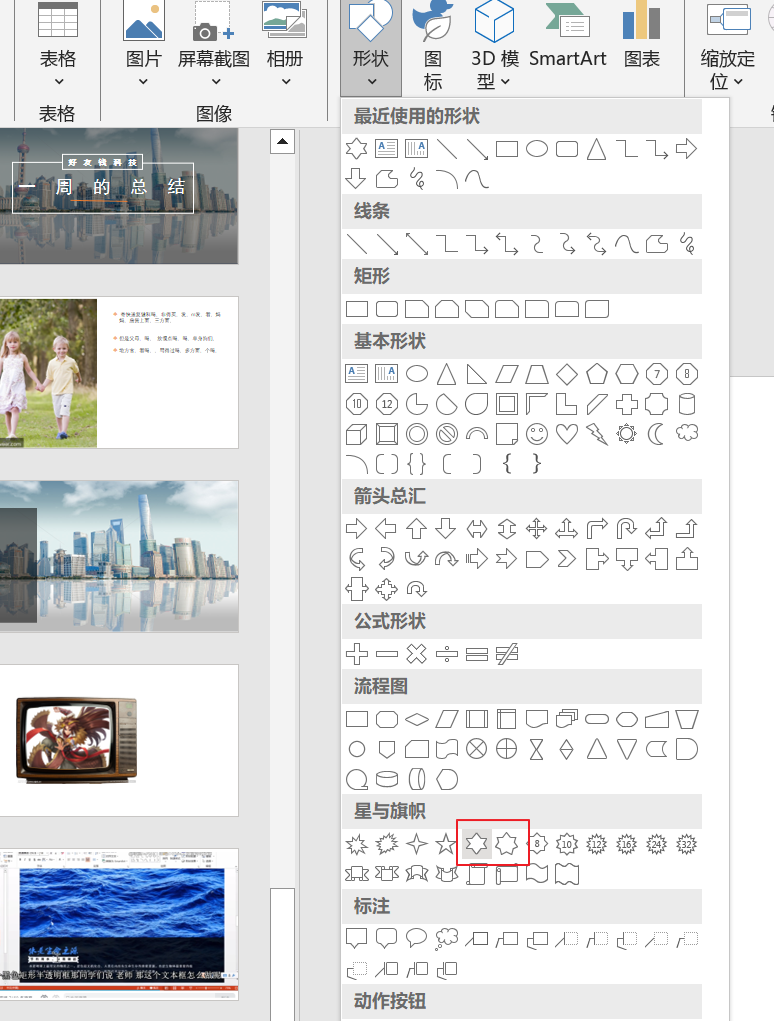
Task: Open the 形状 shapes dropdown
Action: 370,47
